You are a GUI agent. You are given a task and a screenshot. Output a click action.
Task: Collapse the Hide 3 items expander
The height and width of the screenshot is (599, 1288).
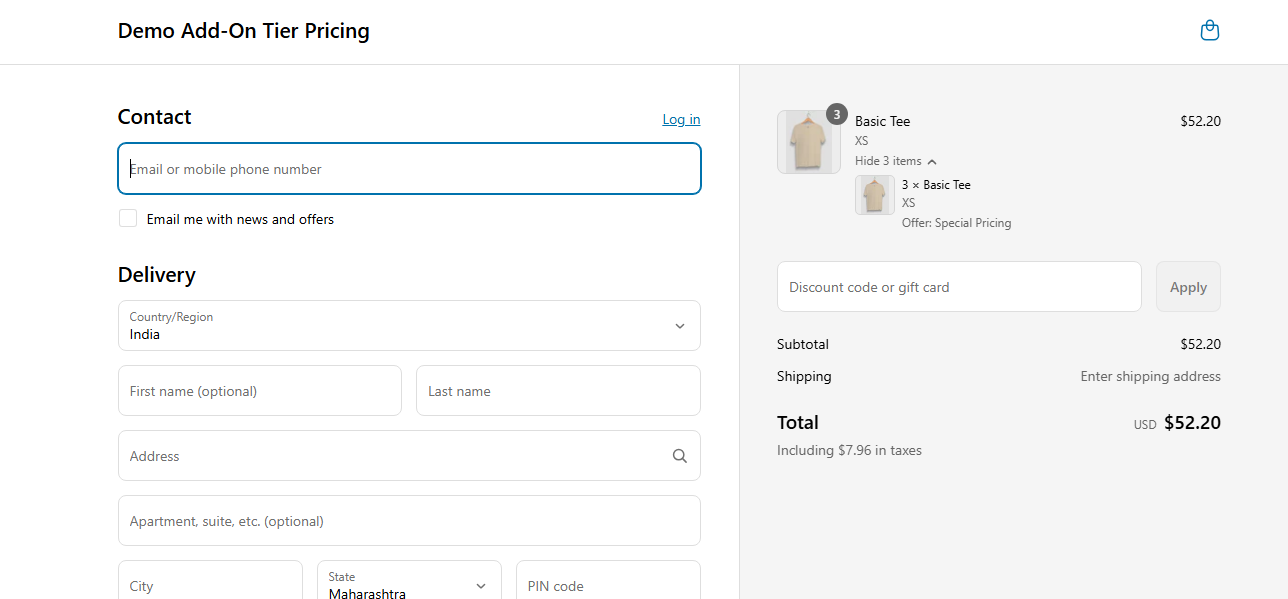895,161
